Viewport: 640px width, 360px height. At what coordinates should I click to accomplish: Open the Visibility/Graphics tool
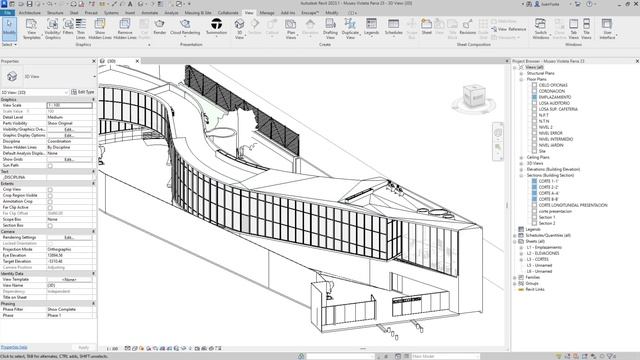pyautogui.click(x=53, y=29)
